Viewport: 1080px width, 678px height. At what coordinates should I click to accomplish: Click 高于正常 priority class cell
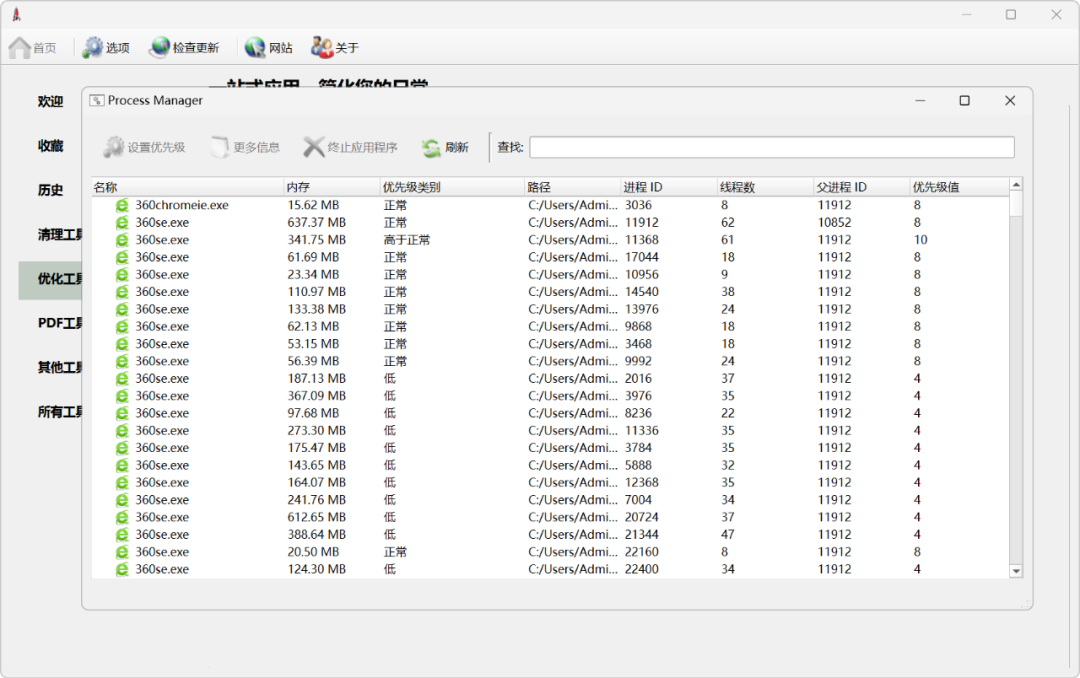(x=406, y=240)
